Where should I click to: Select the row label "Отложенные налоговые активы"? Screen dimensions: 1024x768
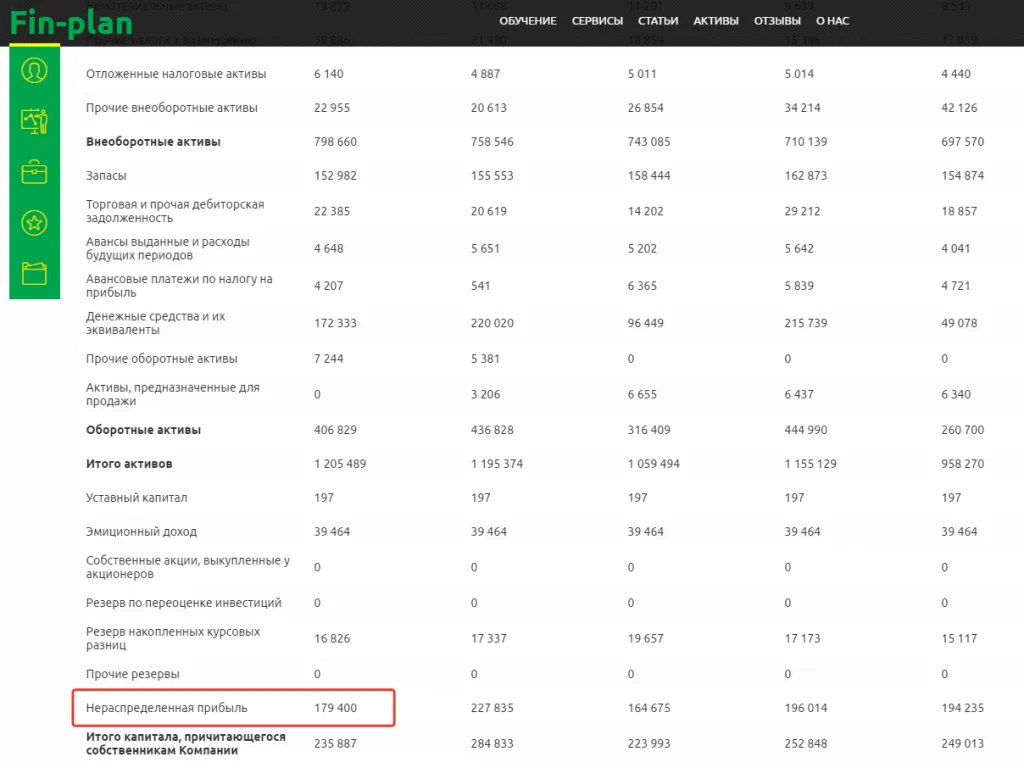pyautogui.click(x=176, y=74)
